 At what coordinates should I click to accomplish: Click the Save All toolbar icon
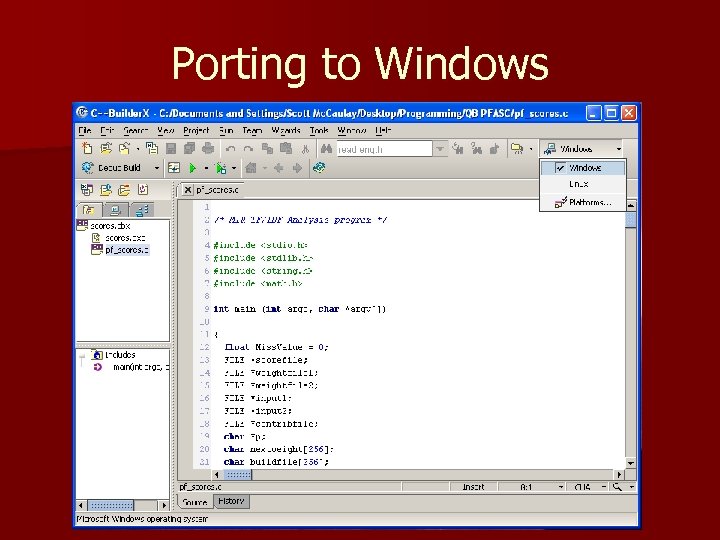coord(189,148)
